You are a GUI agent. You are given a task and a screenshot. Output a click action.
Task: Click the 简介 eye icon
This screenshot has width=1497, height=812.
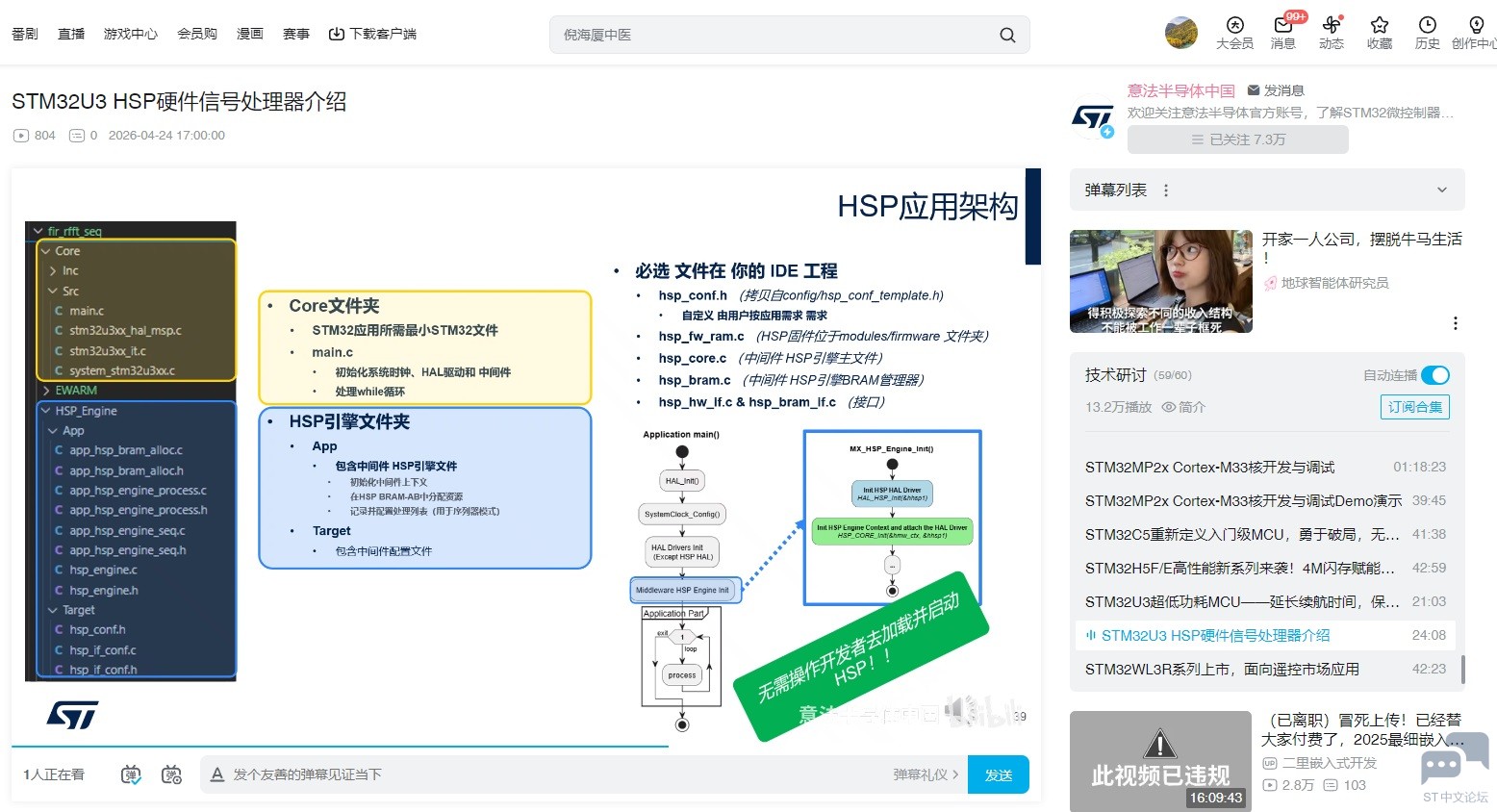pyautogui.click(x=1169, y=407)
